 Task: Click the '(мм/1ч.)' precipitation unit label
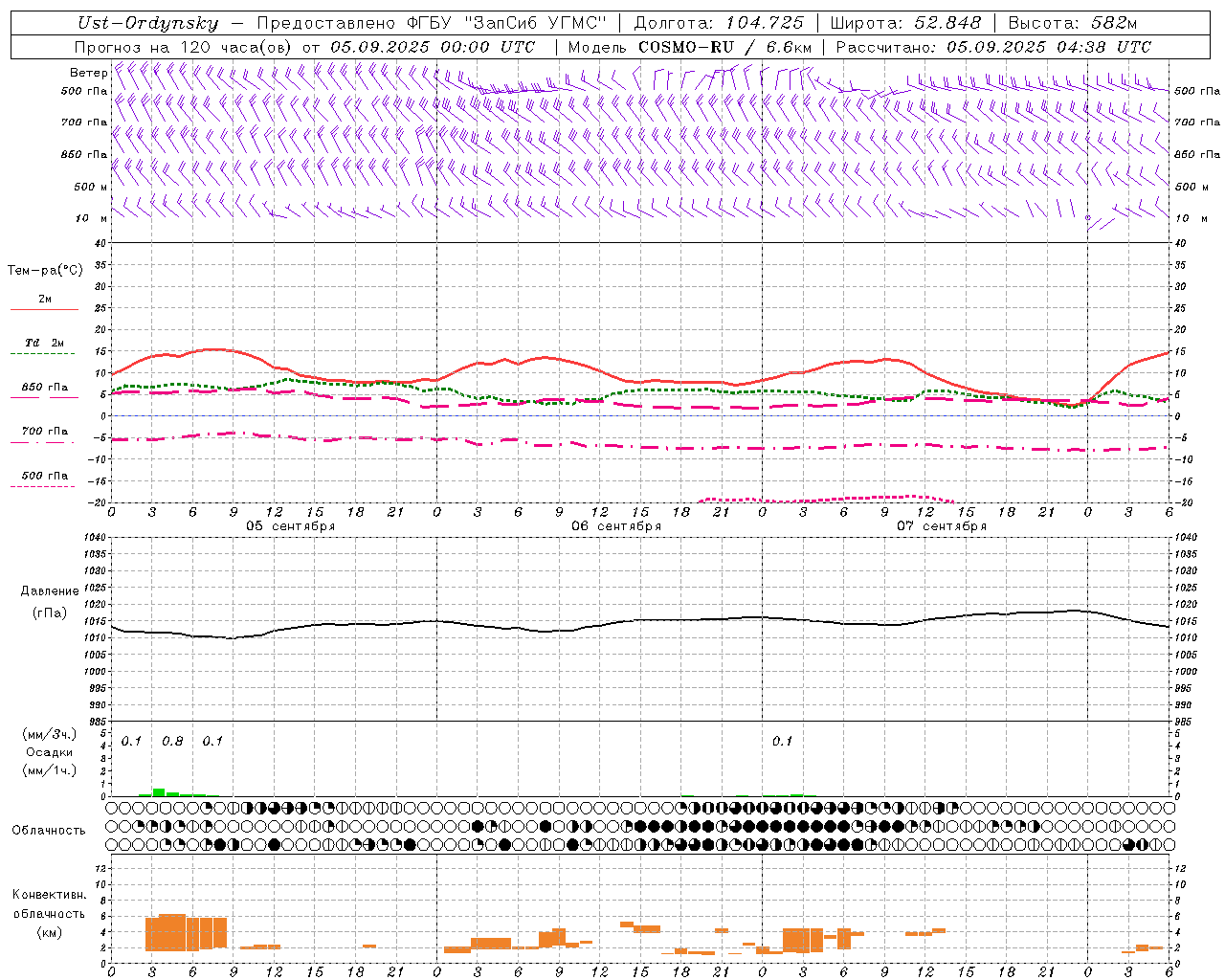point(50,770)
